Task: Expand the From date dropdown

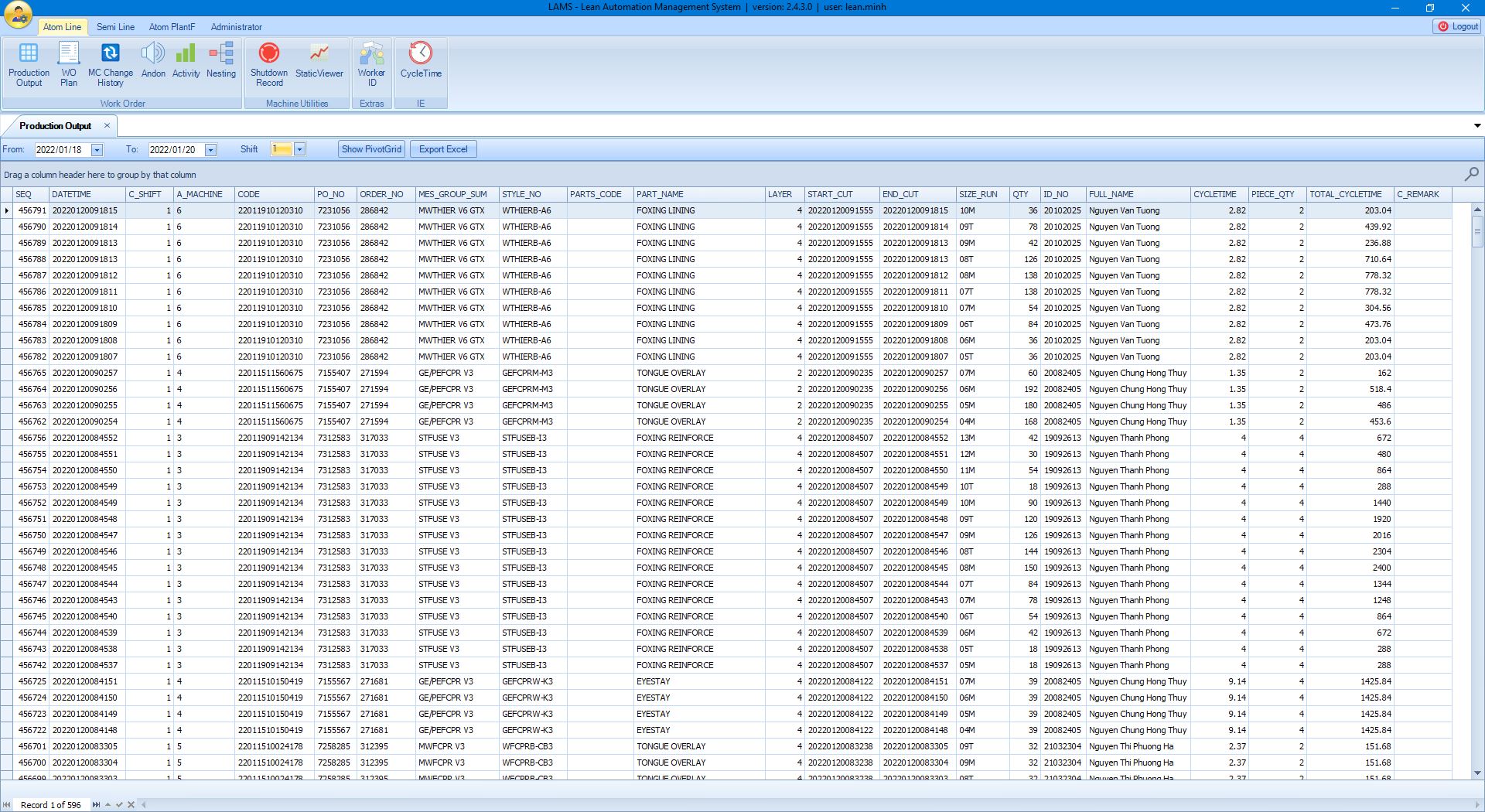Action: [x=97, y=150]
